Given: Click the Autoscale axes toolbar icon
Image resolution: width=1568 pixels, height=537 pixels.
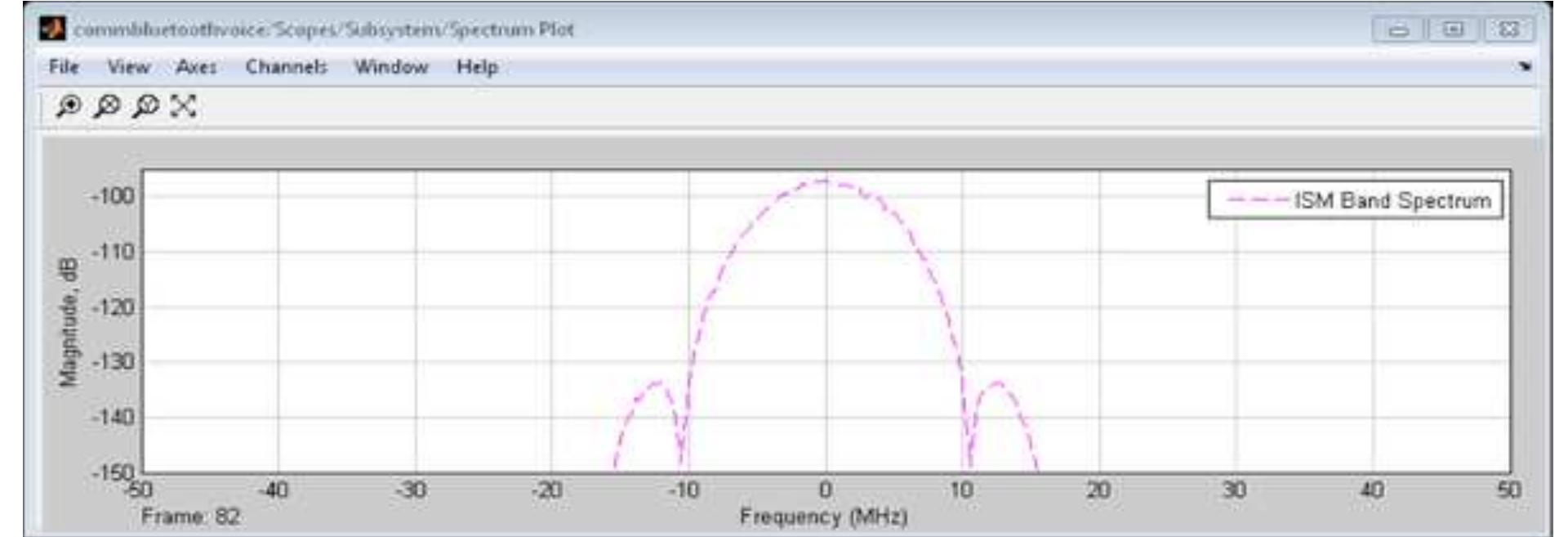Looking at the screenshot, I should 184,106.
